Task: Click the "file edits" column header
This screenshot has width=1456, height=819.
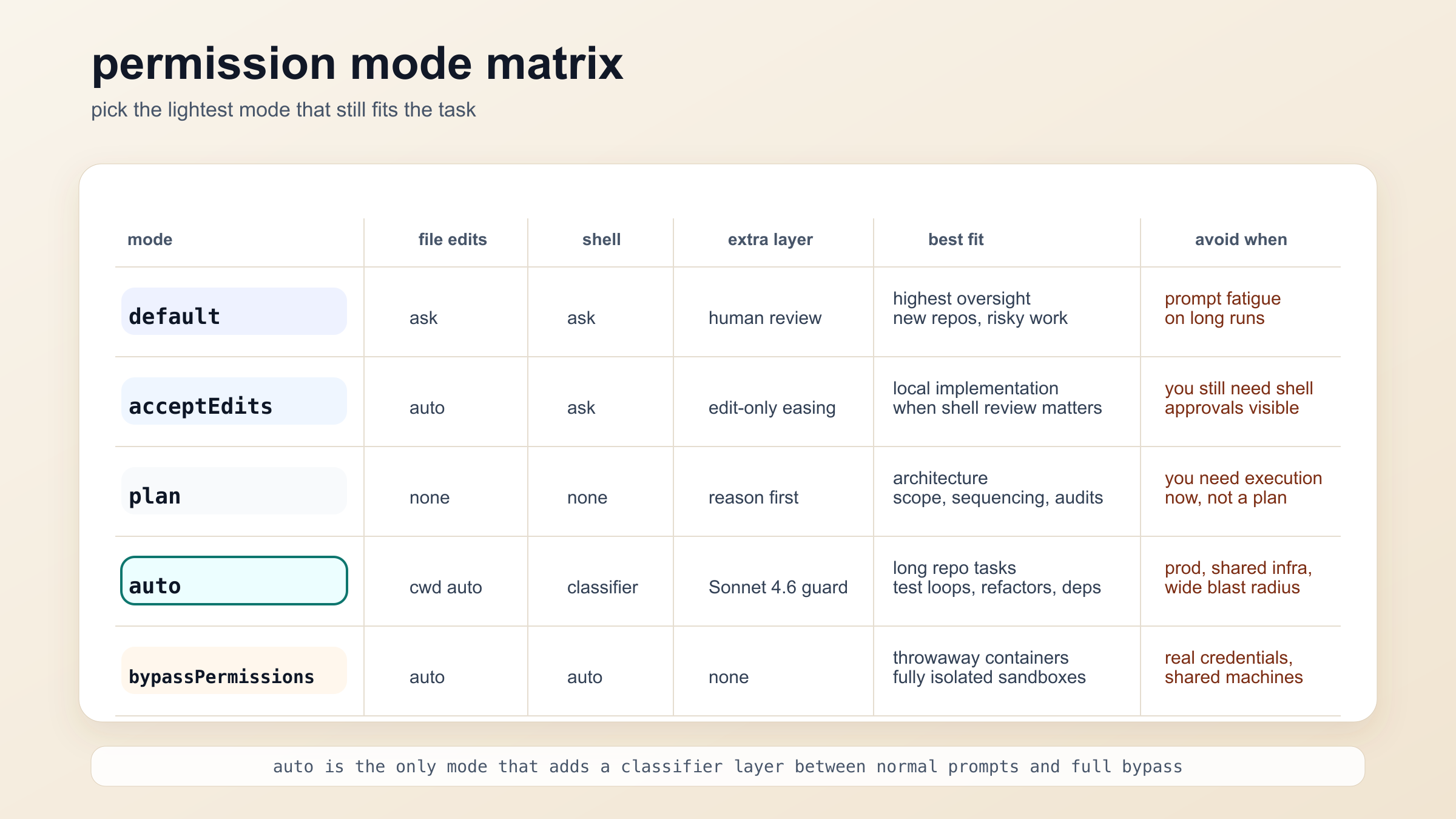Action: pos(453,240)
